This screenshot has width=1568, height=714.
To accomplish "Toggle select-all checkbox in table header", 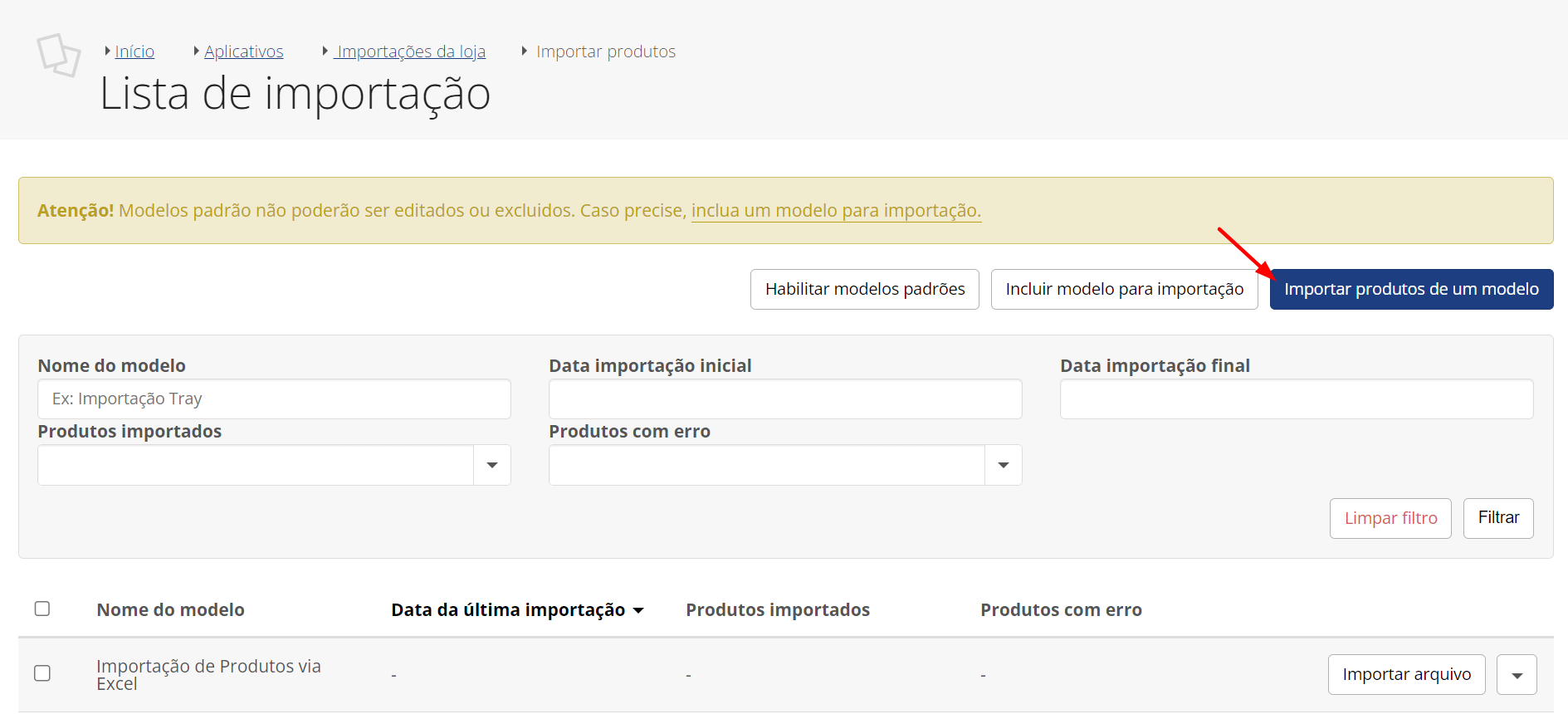I will click(42, 609).
